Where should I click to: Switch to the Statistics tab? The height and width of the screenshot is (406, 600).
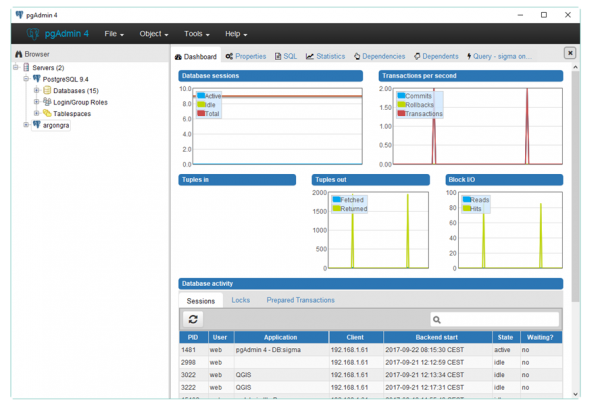(325, 56)
